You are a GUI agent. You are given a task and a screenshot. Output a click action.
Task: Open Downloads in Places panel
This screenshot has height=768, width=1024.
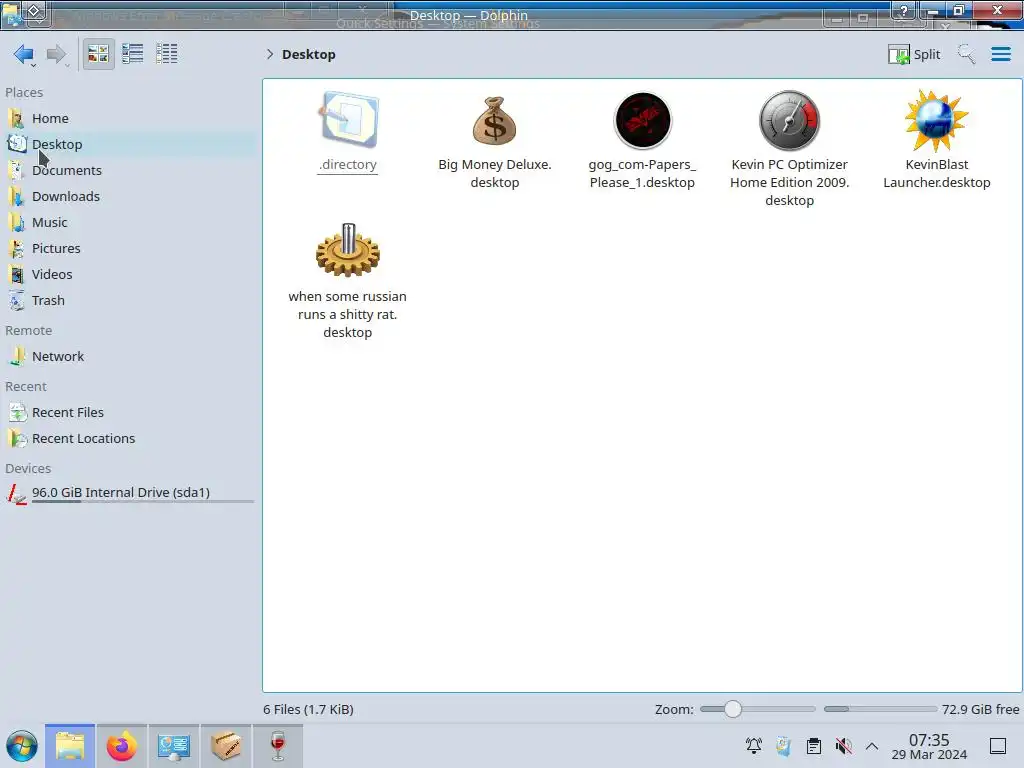click(129, 197)
